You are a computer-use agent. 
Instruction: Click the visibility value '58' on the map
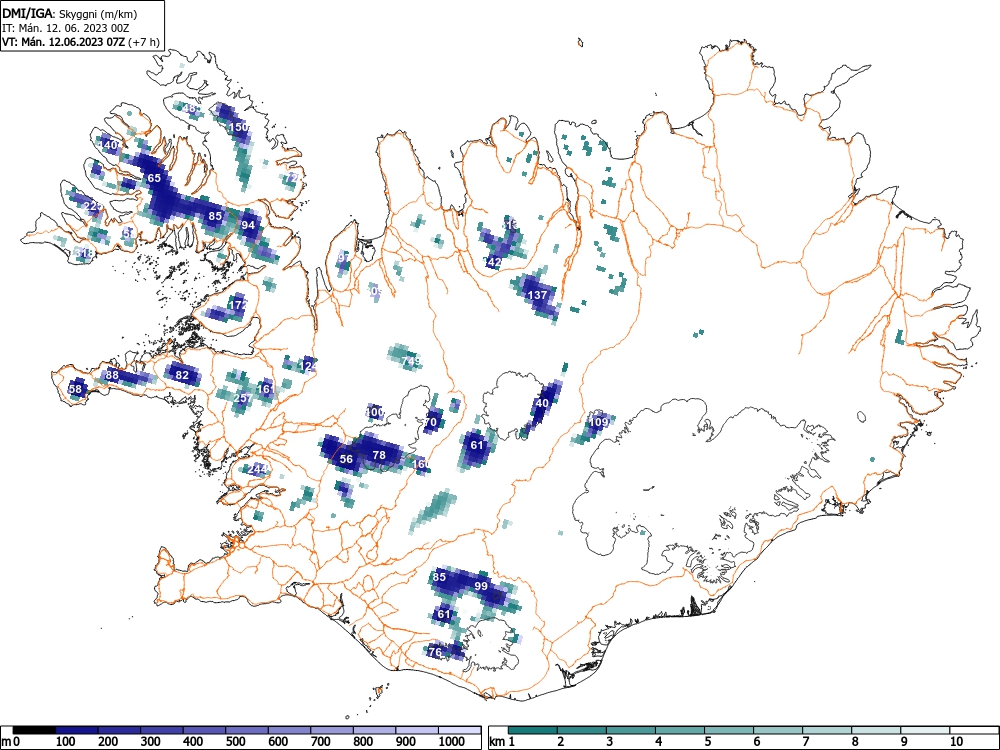76,389
